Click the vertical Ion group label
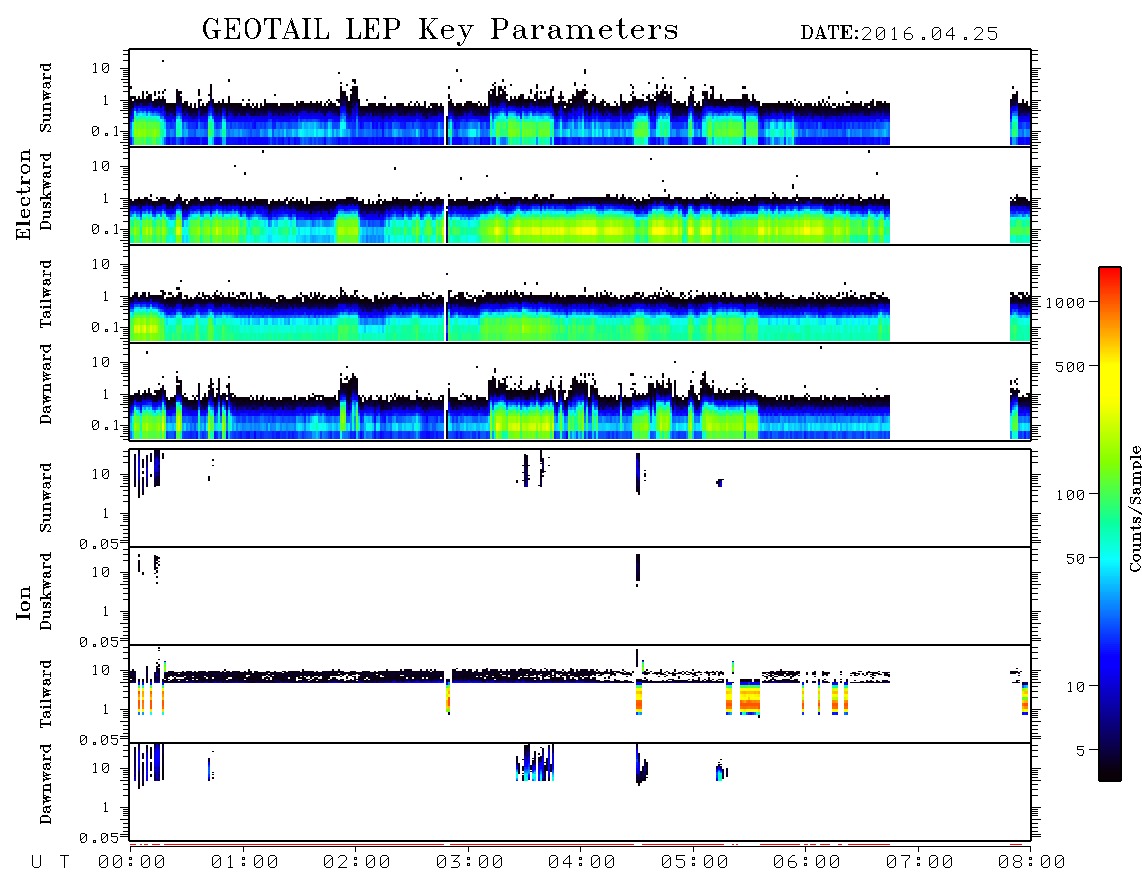This screenshot has width=1142, height=880. [23, 602]
